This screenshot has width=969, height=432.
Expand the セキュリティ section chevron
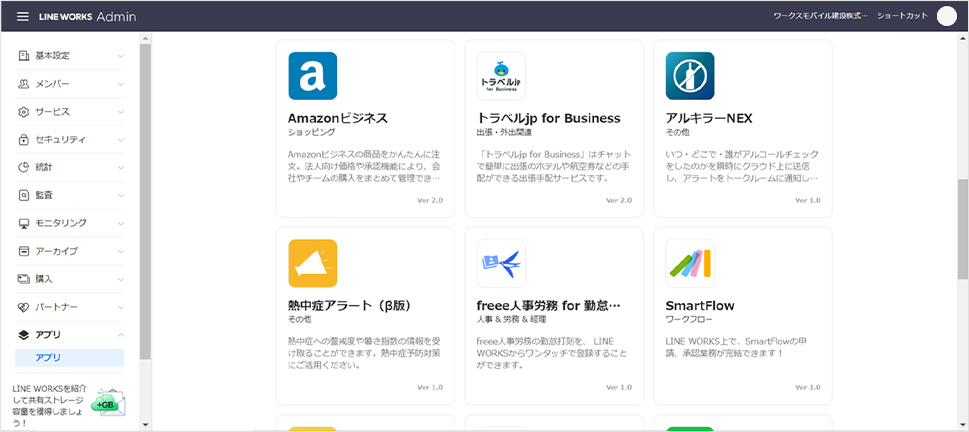tap(120, 139)
